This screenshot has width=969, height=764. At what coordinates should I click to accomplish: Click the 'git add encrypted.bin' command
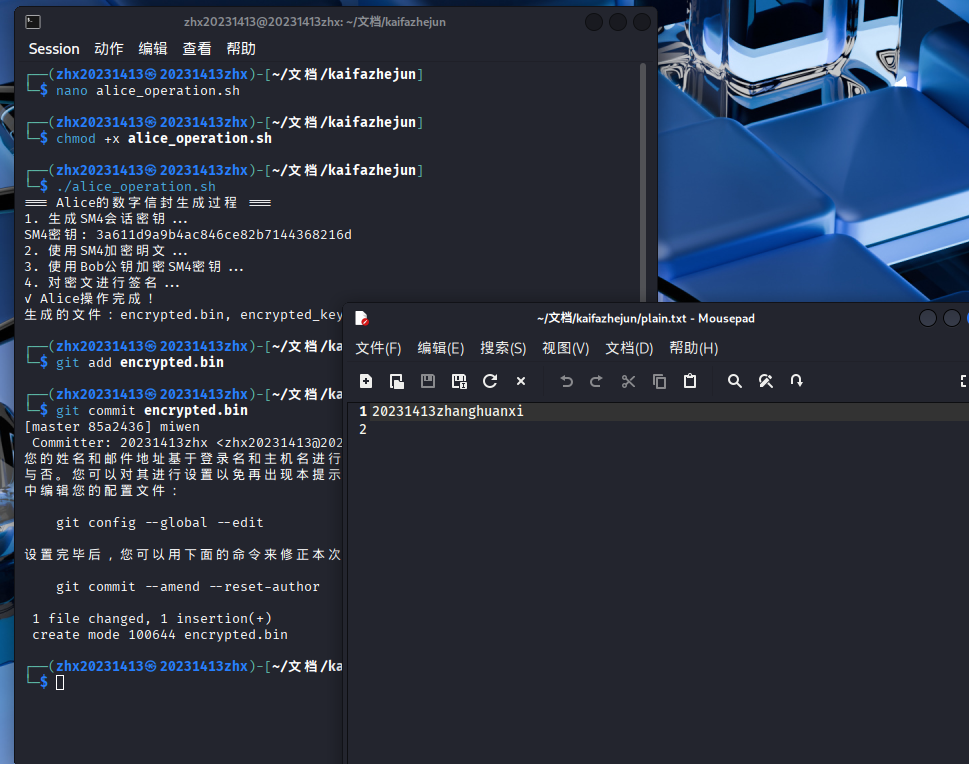[x=140, y=363]
